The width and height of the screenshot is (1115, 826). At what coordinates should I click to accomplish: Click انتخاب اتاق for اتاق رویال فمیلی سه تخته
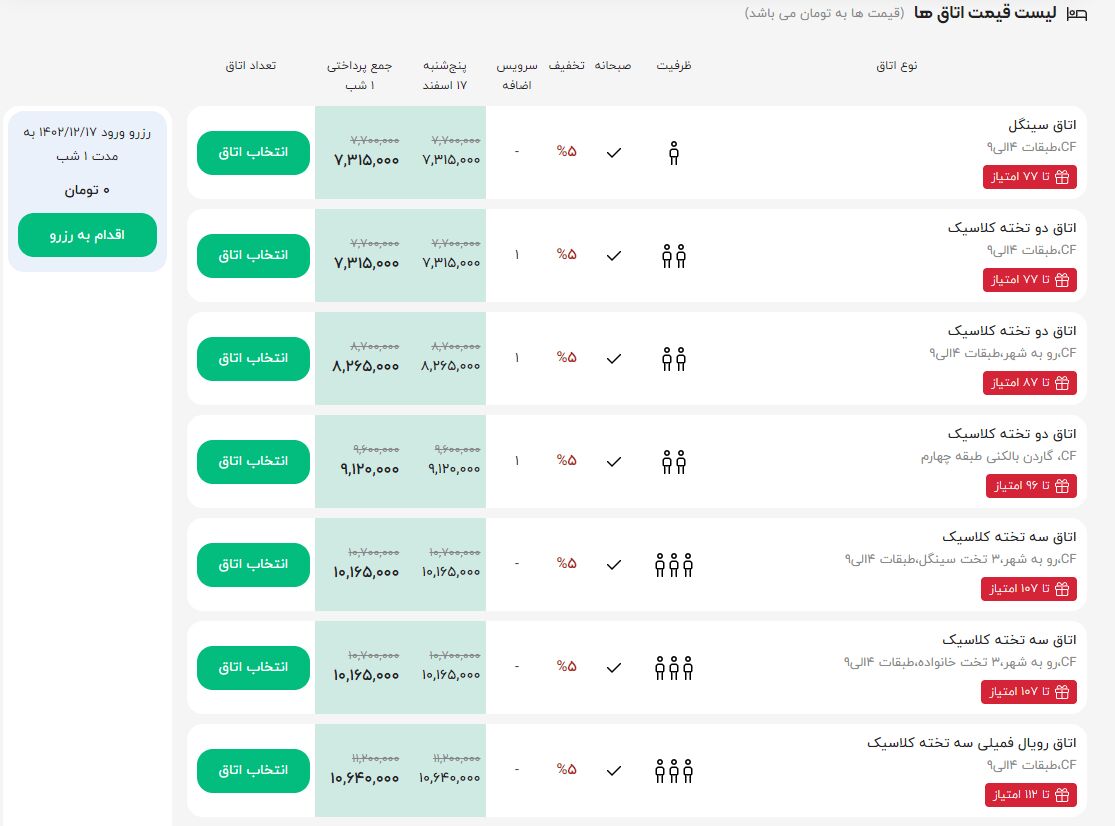point(252,770)
